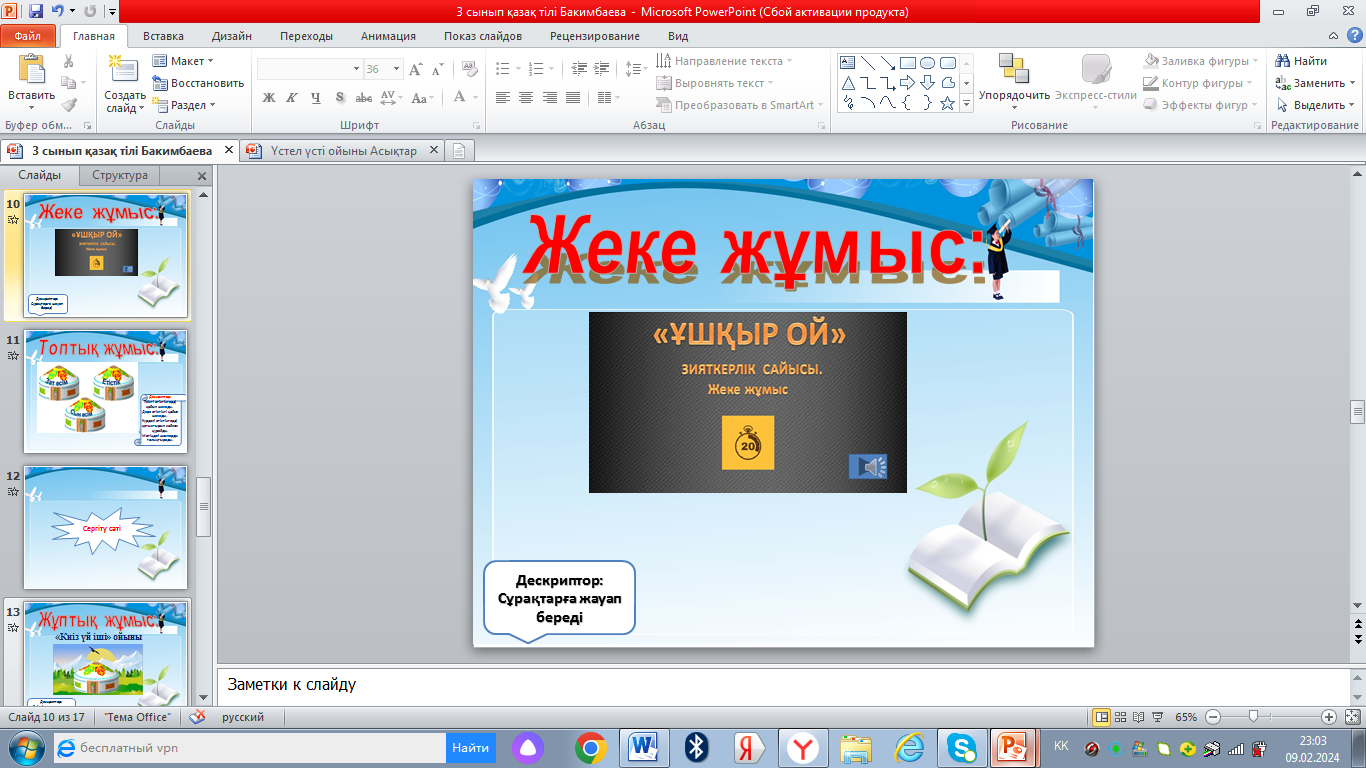Toggle underline (Ч) formatting
This screenshot has height=768, width=1366.
(x=316, y=98)
